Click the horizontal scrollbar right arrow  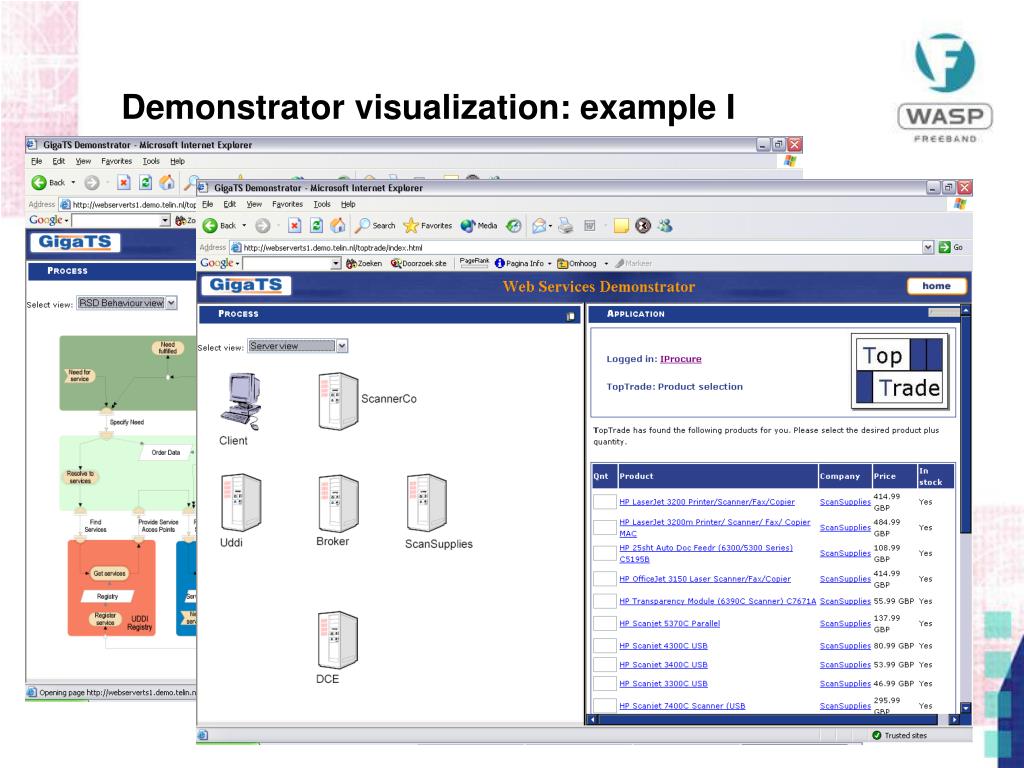[x=955, y=720]
